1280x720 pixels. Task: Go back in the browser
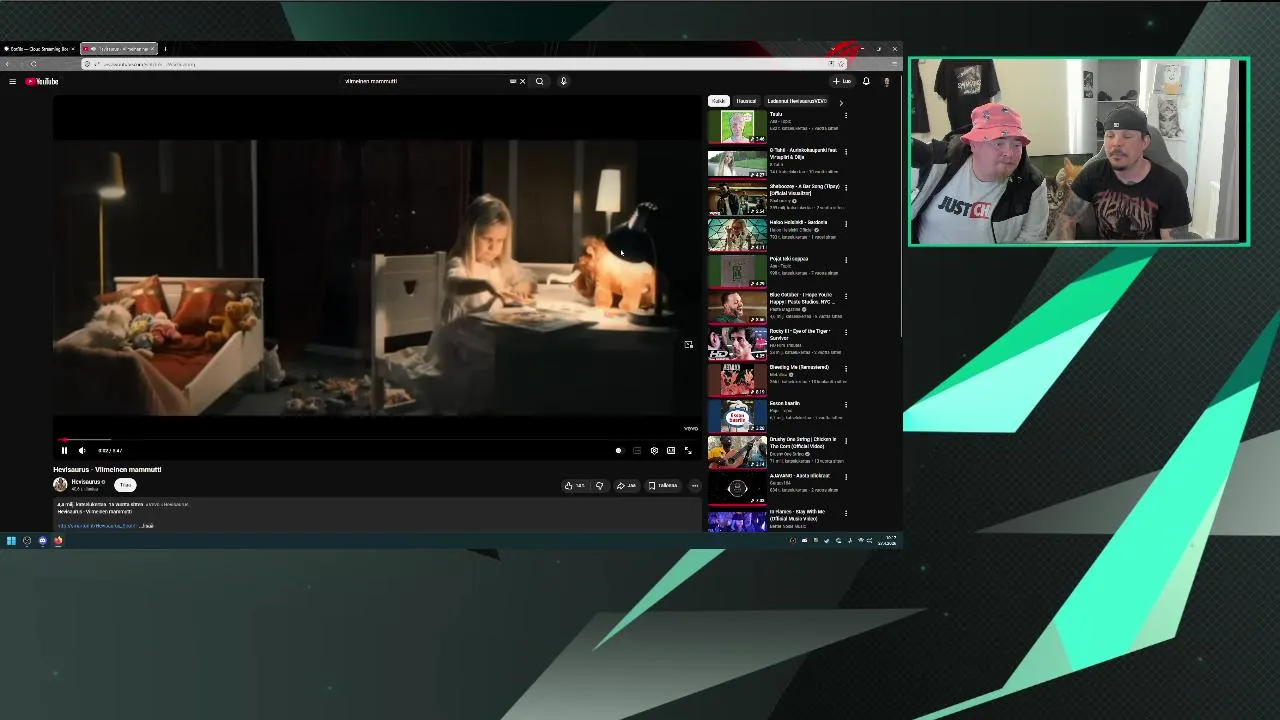8,64
